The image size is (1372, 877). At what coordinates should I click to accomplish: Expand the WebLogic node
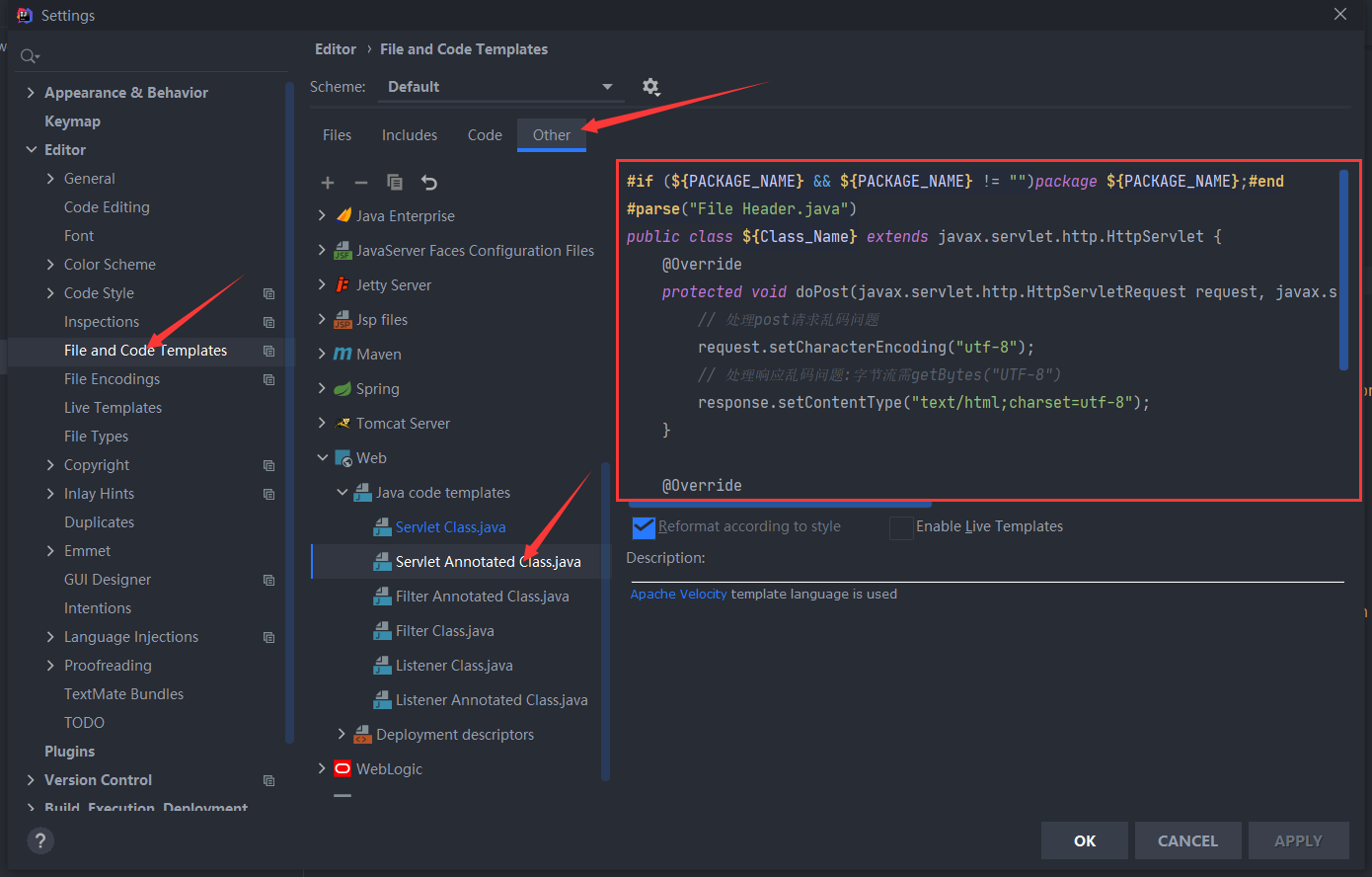coord(322,769)
